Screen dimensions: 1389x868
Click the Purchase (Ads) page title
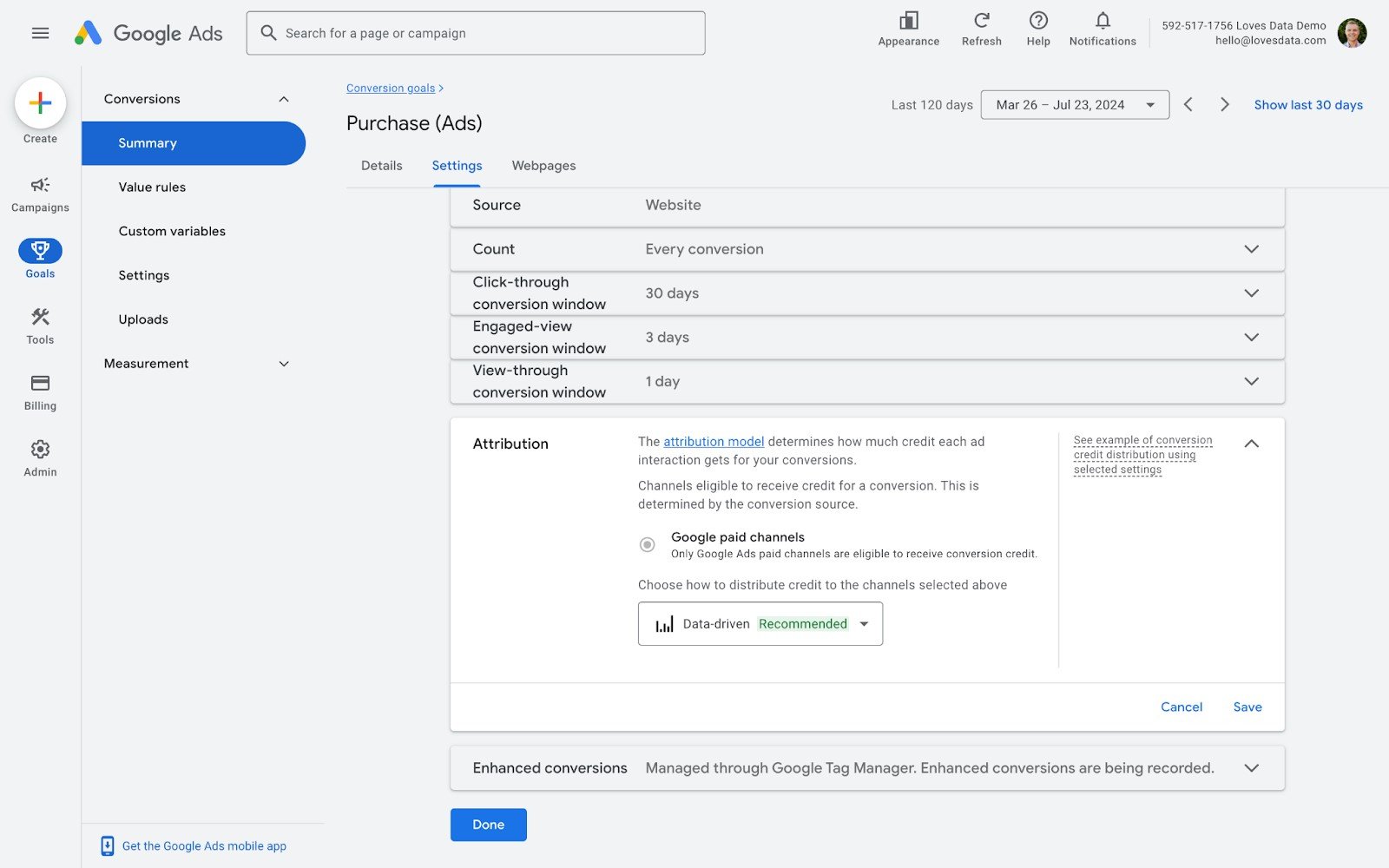(x=414, y=123)
